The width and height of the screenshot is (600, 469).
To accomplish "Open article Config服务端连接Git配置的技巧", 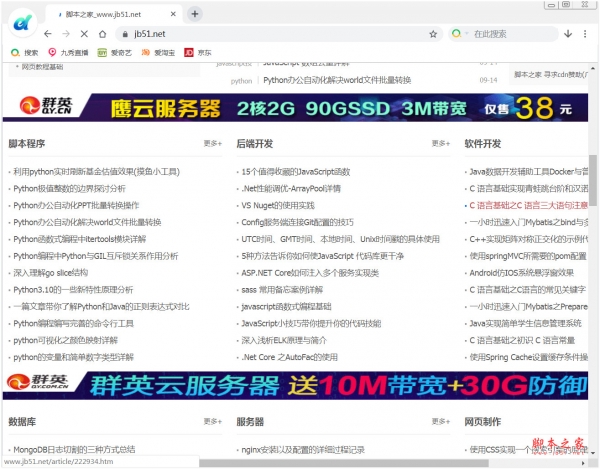I will 297,222.
